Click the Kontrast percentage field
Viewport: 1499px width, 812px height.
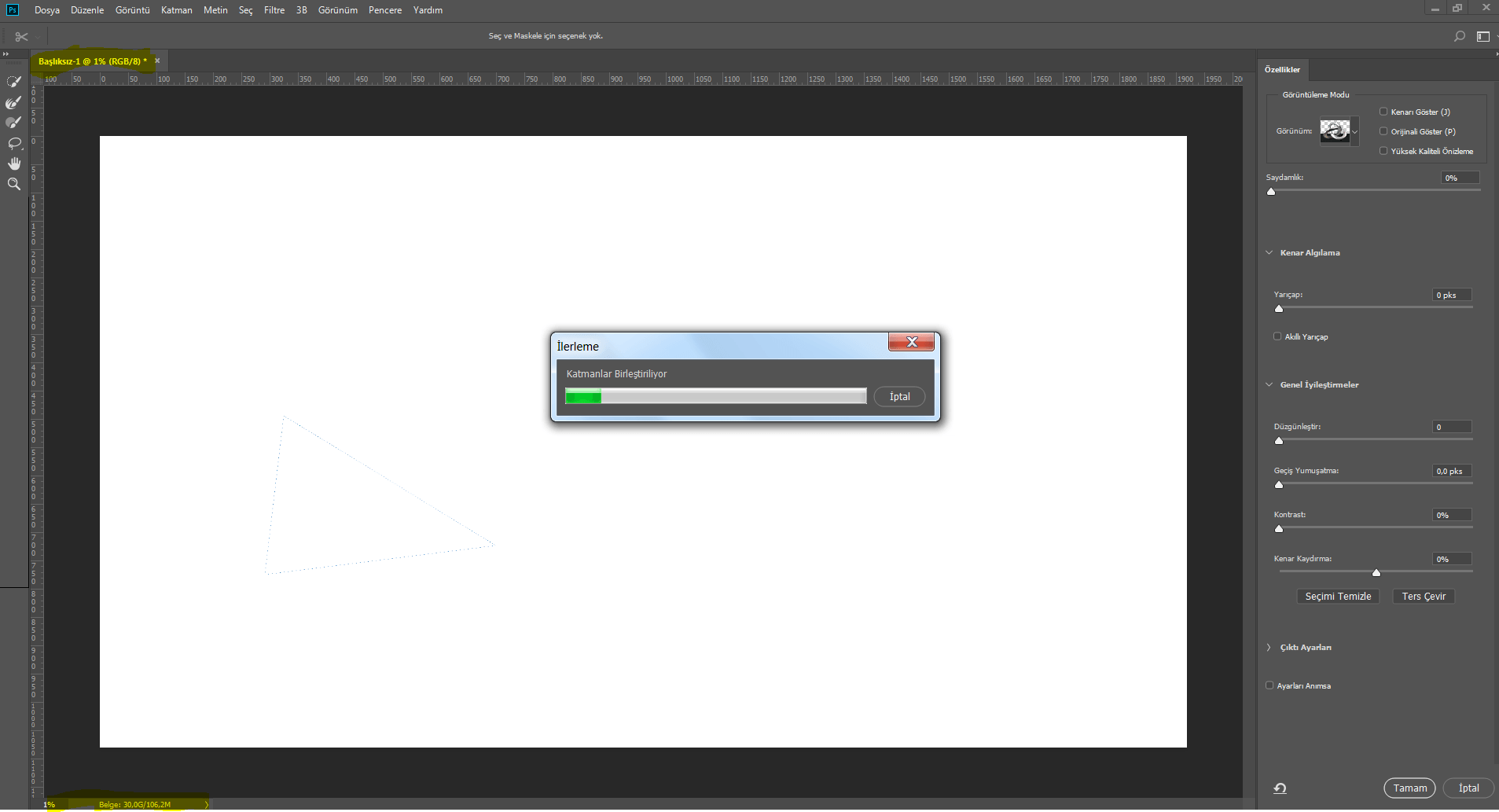click(1452, 515)
